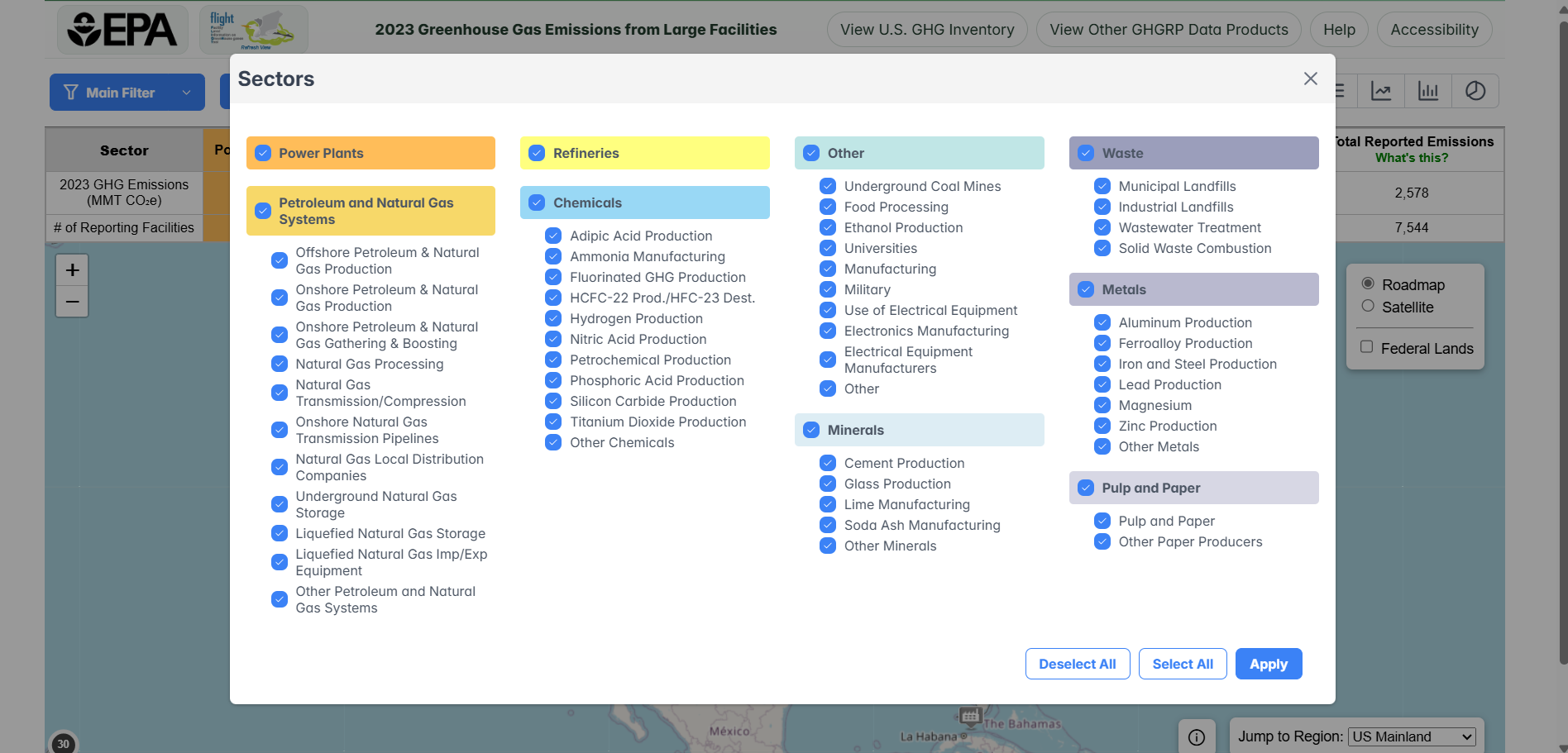The image size is (1568, 753).
Task: Uncheck the Power Plants sector
Action: click(263, 153)
